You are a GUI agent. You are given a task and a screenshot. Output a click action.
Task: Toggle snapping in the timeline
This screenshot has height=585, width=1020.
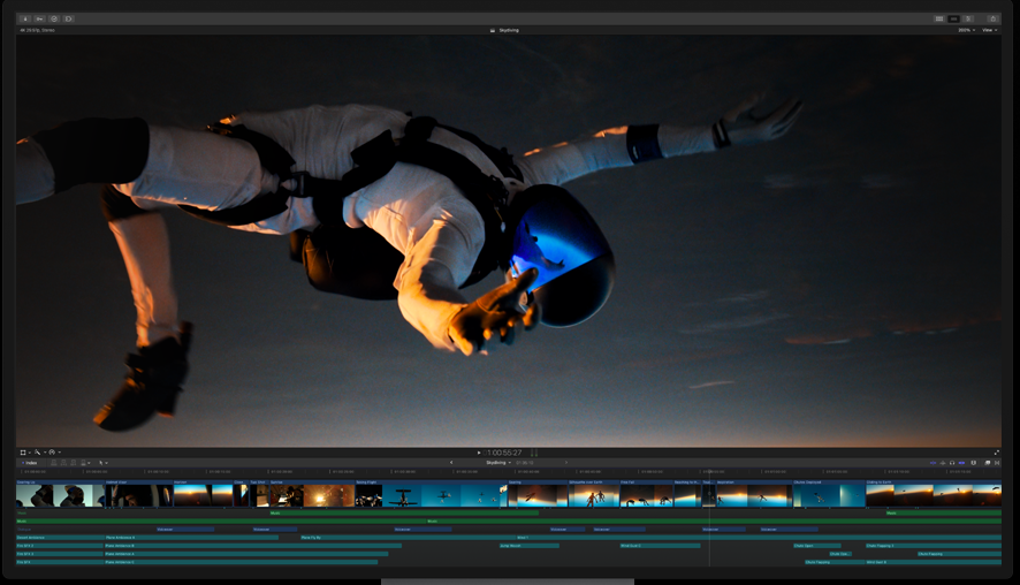(963, 463)
